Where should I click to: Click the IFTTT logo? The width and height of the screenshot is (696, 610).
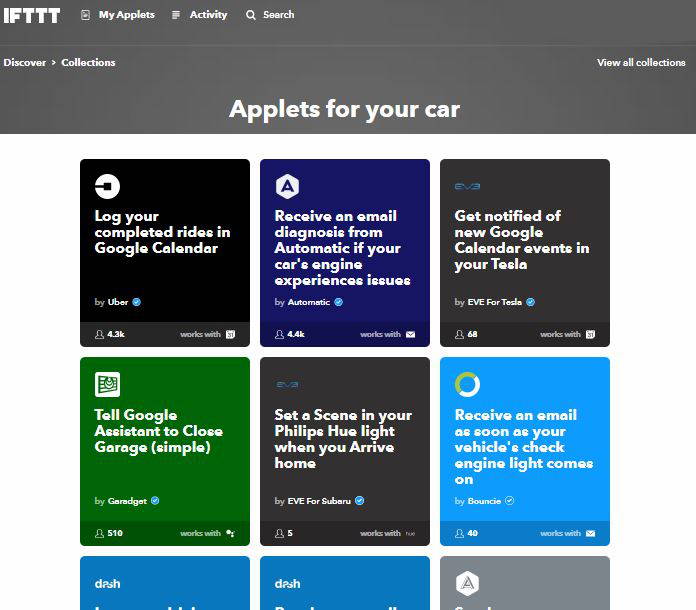tap(32, 16)
